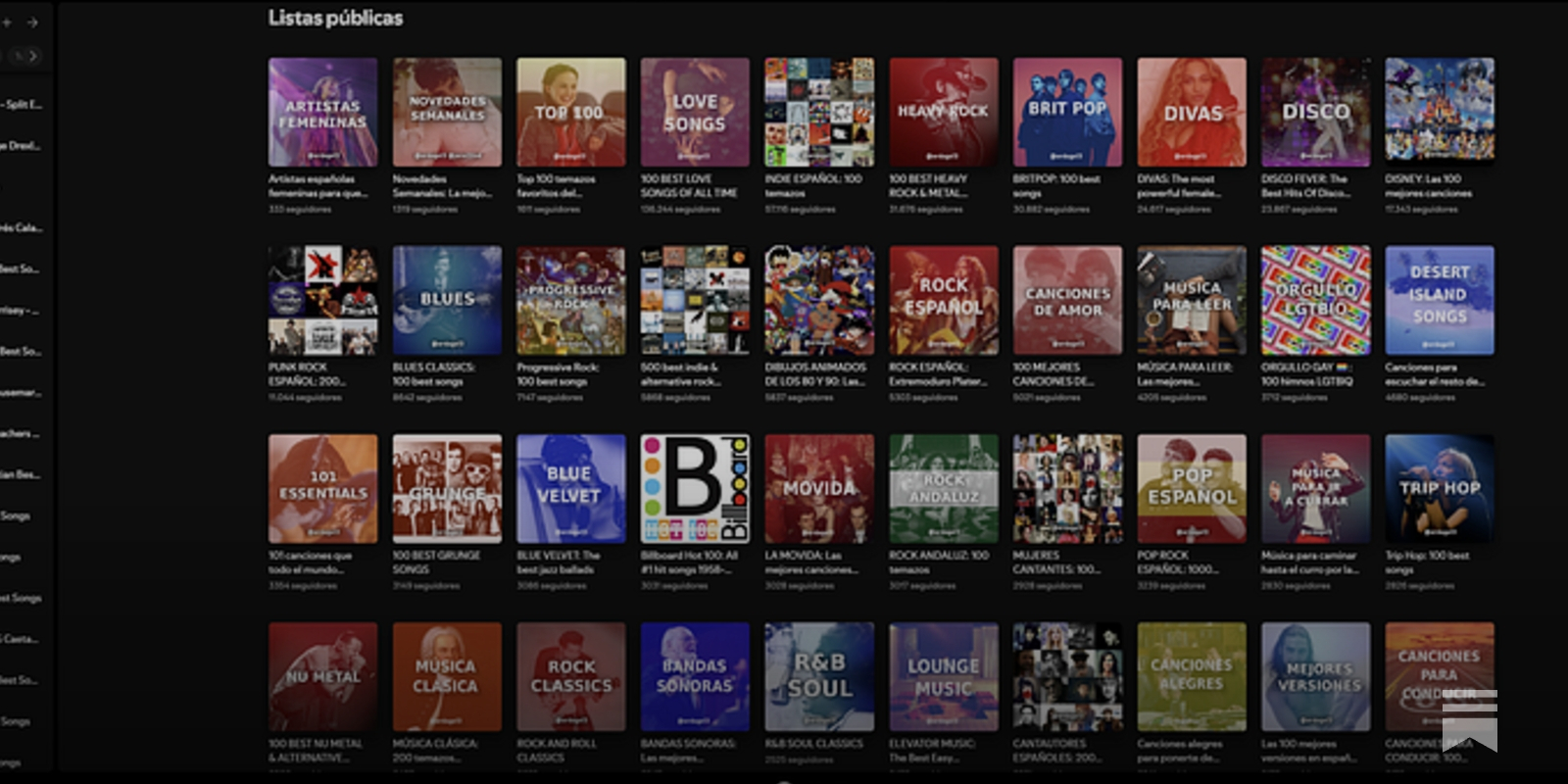The image size is (1568, 784).
Task: Open the Movida playlist cover
Action: [819, 489]
